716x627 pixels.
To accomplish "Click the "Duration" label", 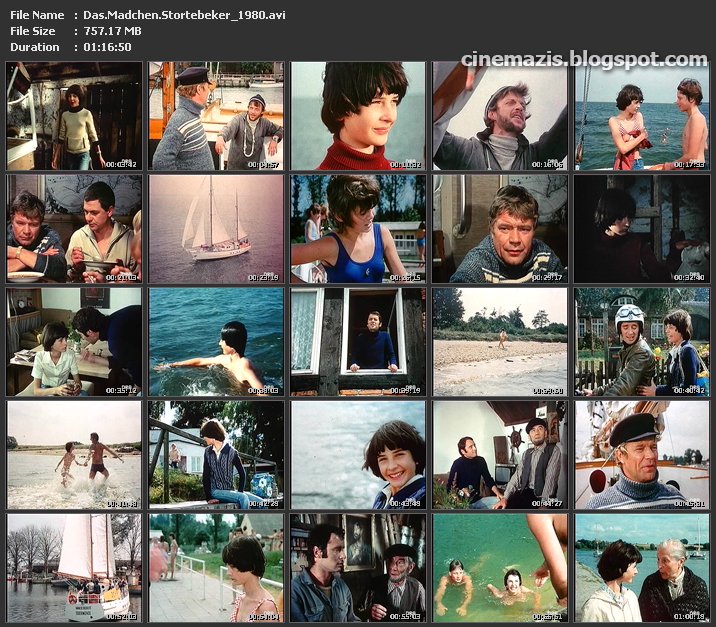I will coord(35,47).
